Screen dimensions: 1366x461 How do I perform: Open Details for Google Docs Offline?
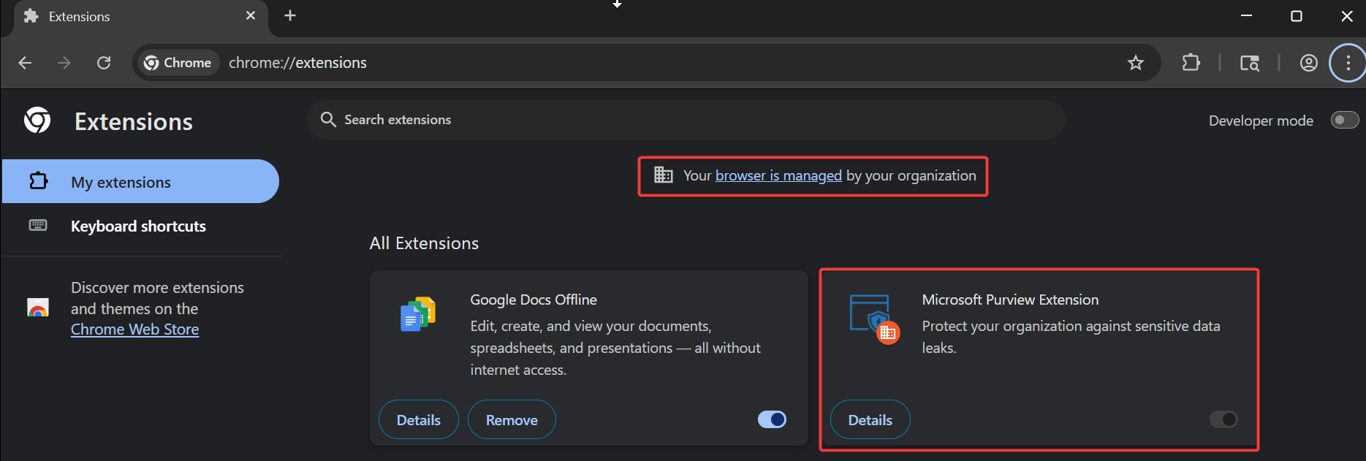[x=418, y=420]
